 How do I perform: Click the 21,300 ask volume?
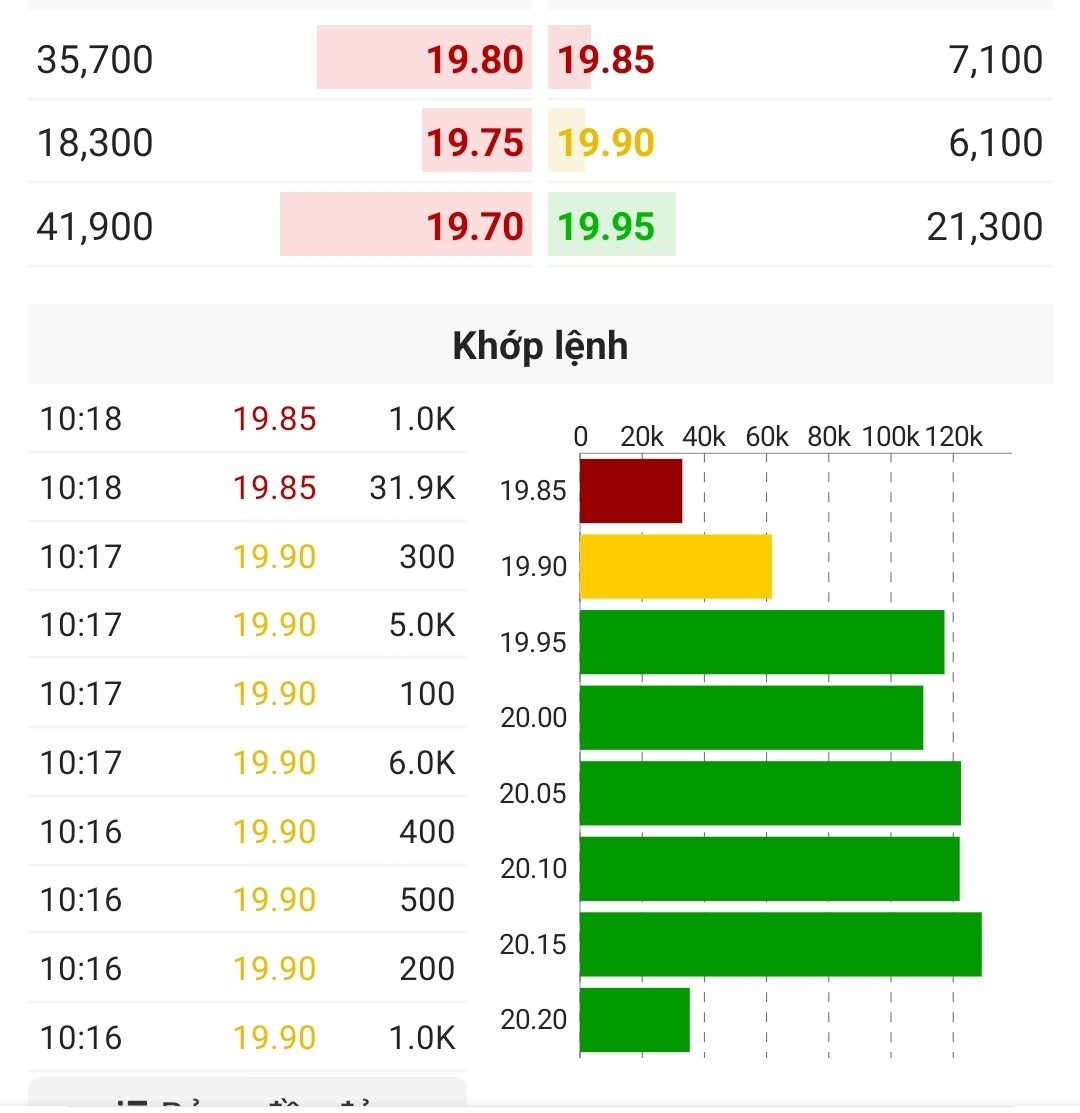coord(984,227)
